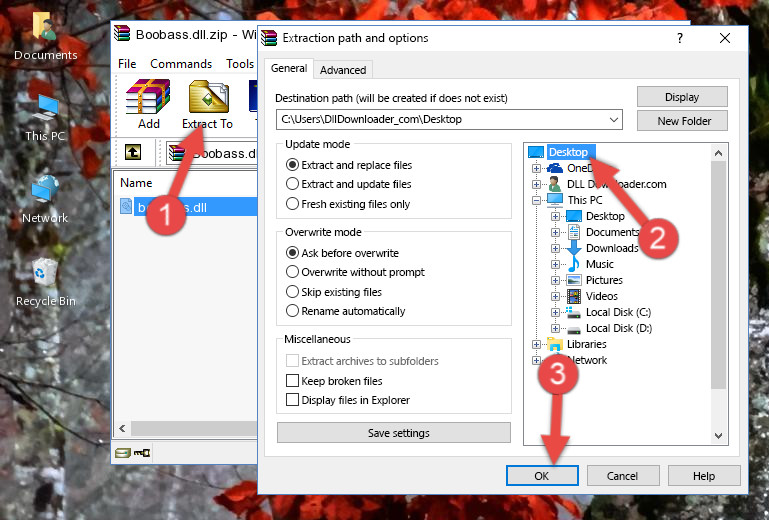
Task: Select Videos folder in the tree
Action: (x=601, y=296)
